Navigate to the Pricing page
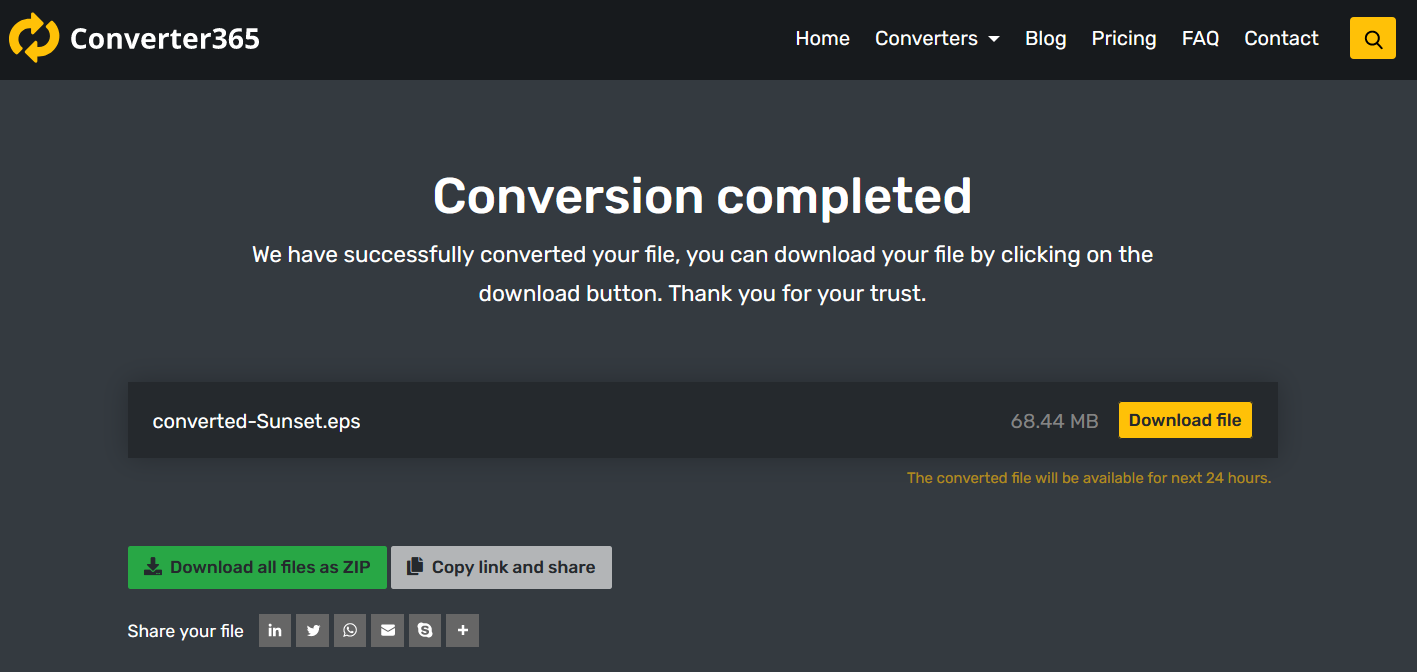 tap(1123, 39)
